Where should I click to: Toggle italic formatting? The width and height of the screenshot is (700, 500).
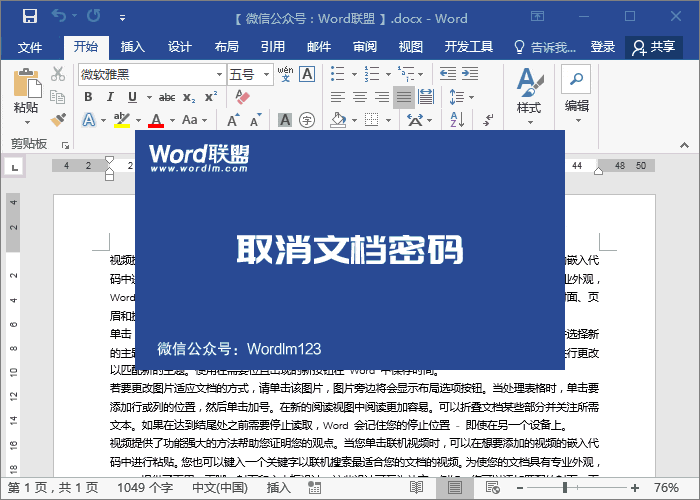[x=110, y=97]
